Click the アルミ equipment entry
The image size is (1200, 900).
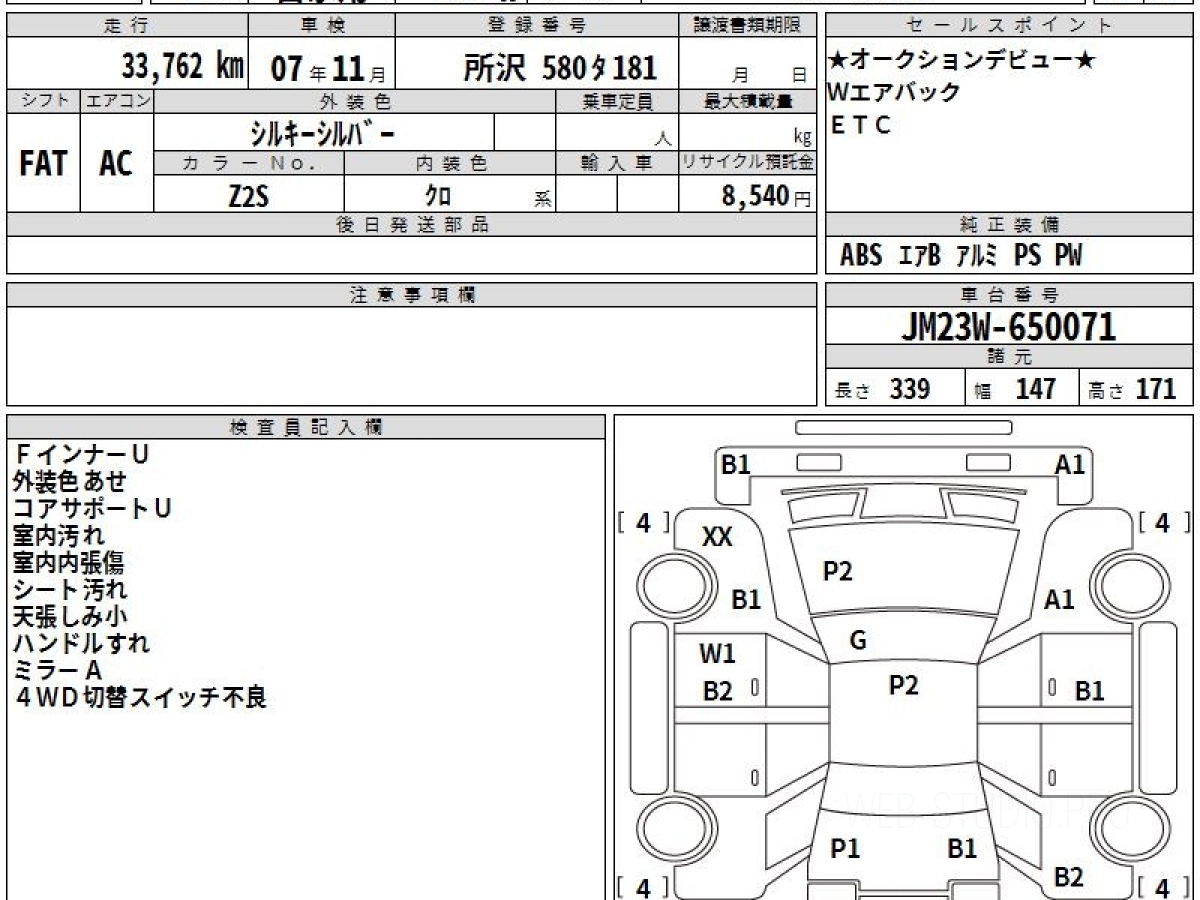coord(977,256)
